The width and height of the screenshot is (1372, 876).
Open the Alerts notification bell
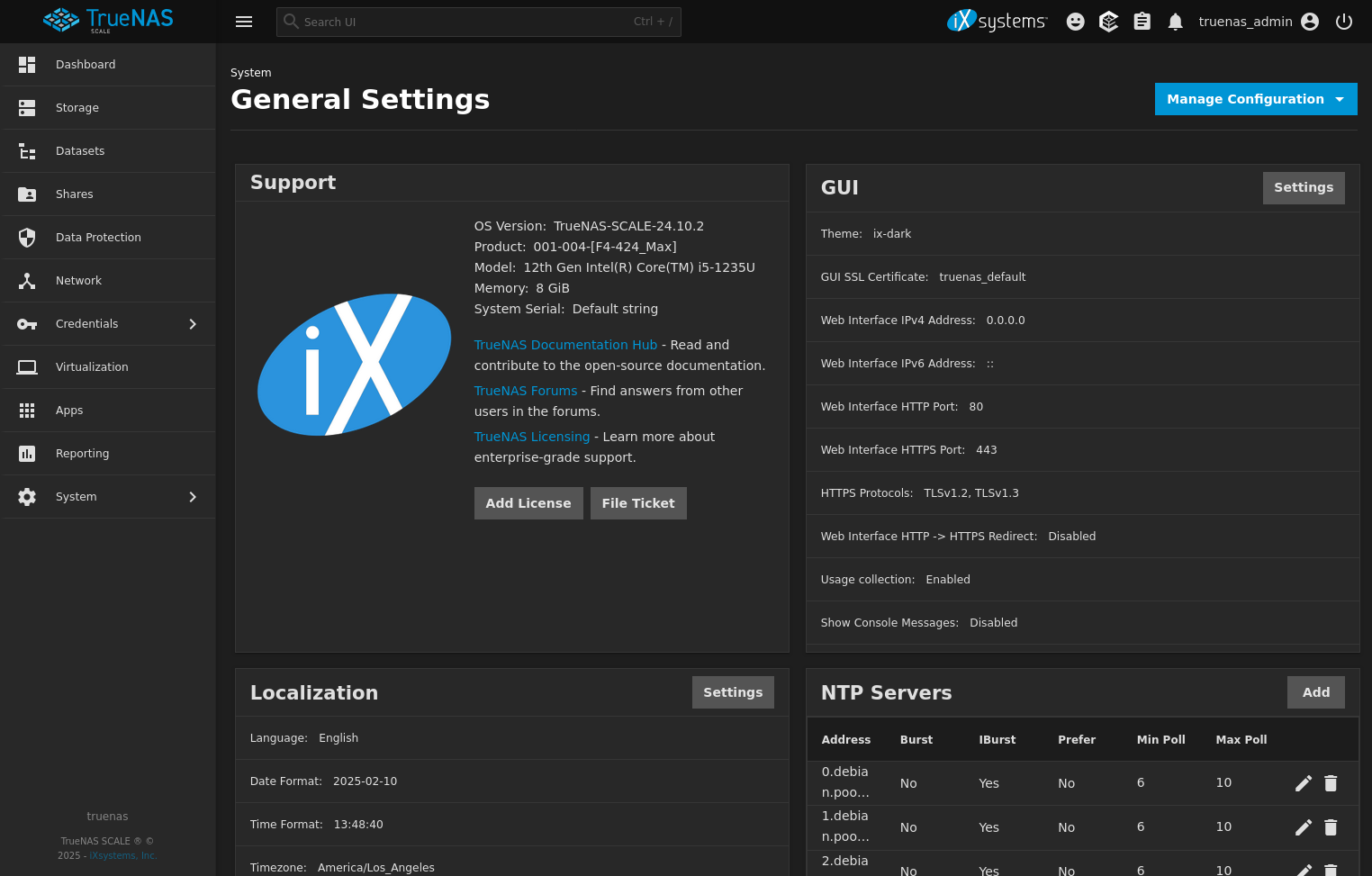[1175, 21]
